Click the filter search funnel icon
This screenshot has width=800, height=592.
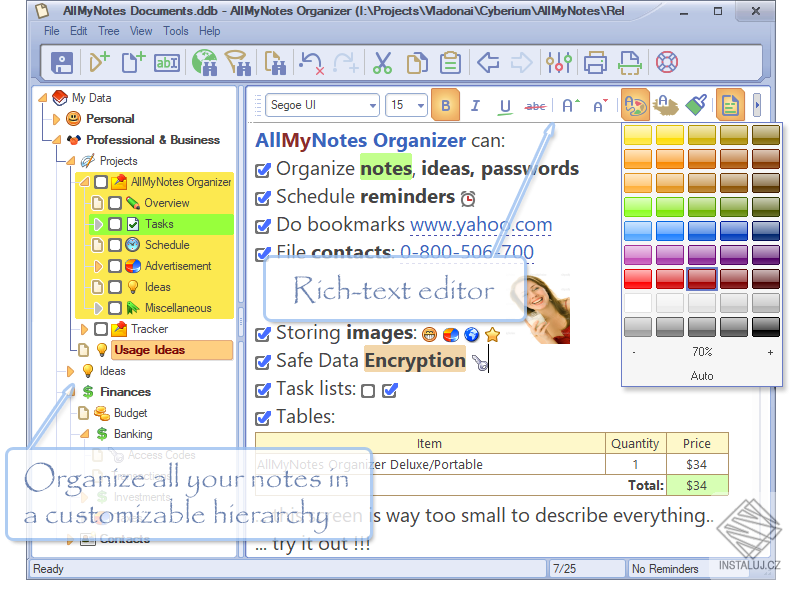238,63
